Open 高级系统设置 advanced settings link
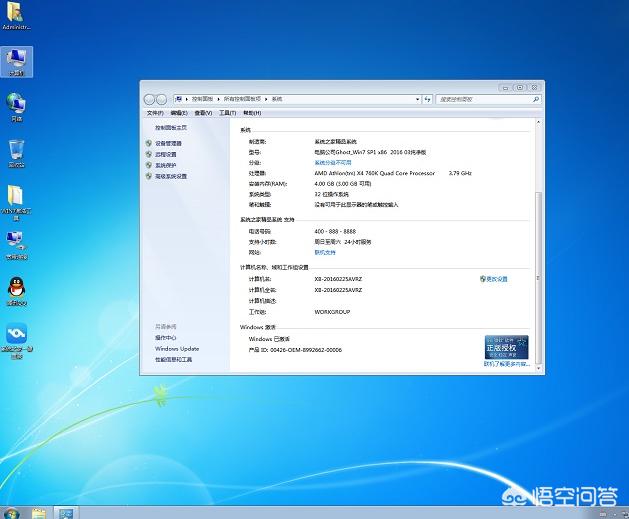Image resolution: width=629 pixels, height=519 pixels. coord(171,176)
